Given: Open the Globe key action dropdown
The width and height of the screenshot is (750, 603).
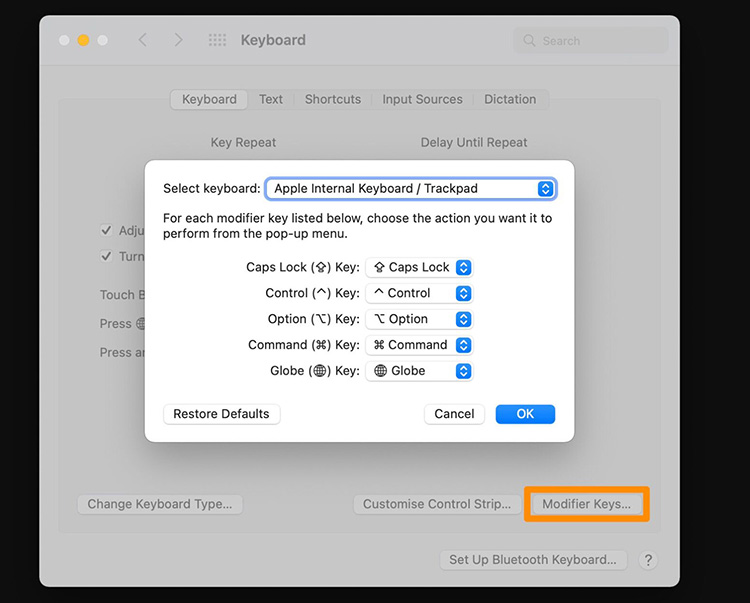Looking at the screenshot, I should (419, 371).
